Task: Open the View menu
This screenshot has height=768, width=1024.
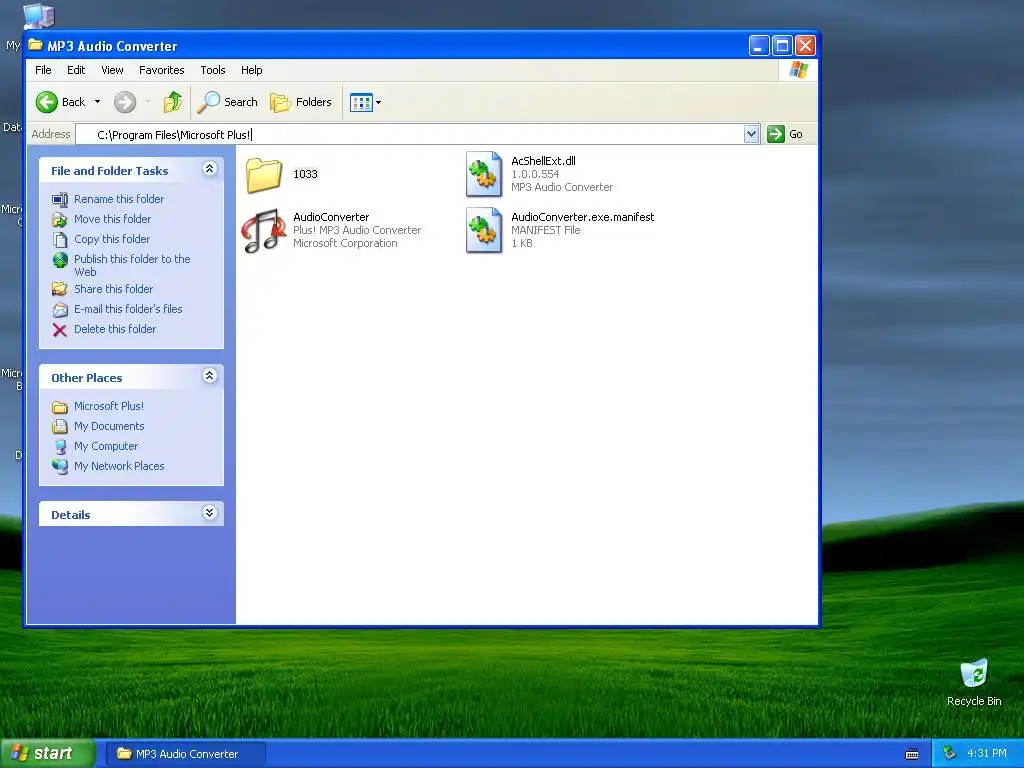Action: pyautogui.click(x=112, y=70)
